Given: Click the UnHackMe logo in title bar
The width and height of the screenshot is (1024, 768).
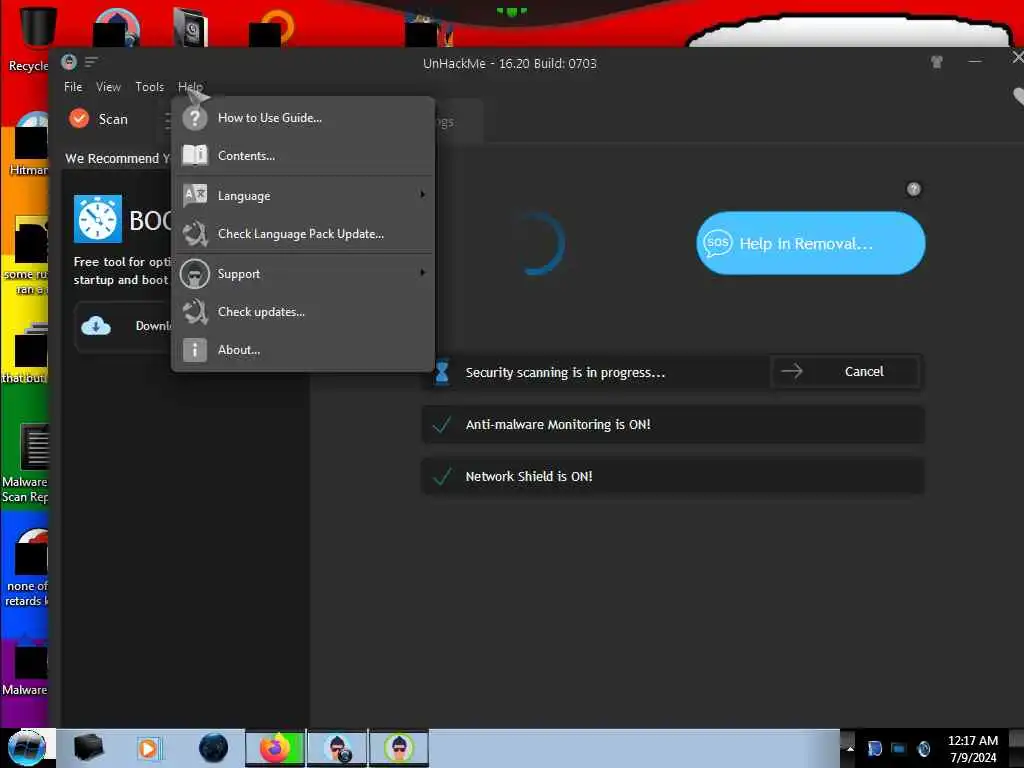Looking at the screenshot, I should click(x=69, y=62).
